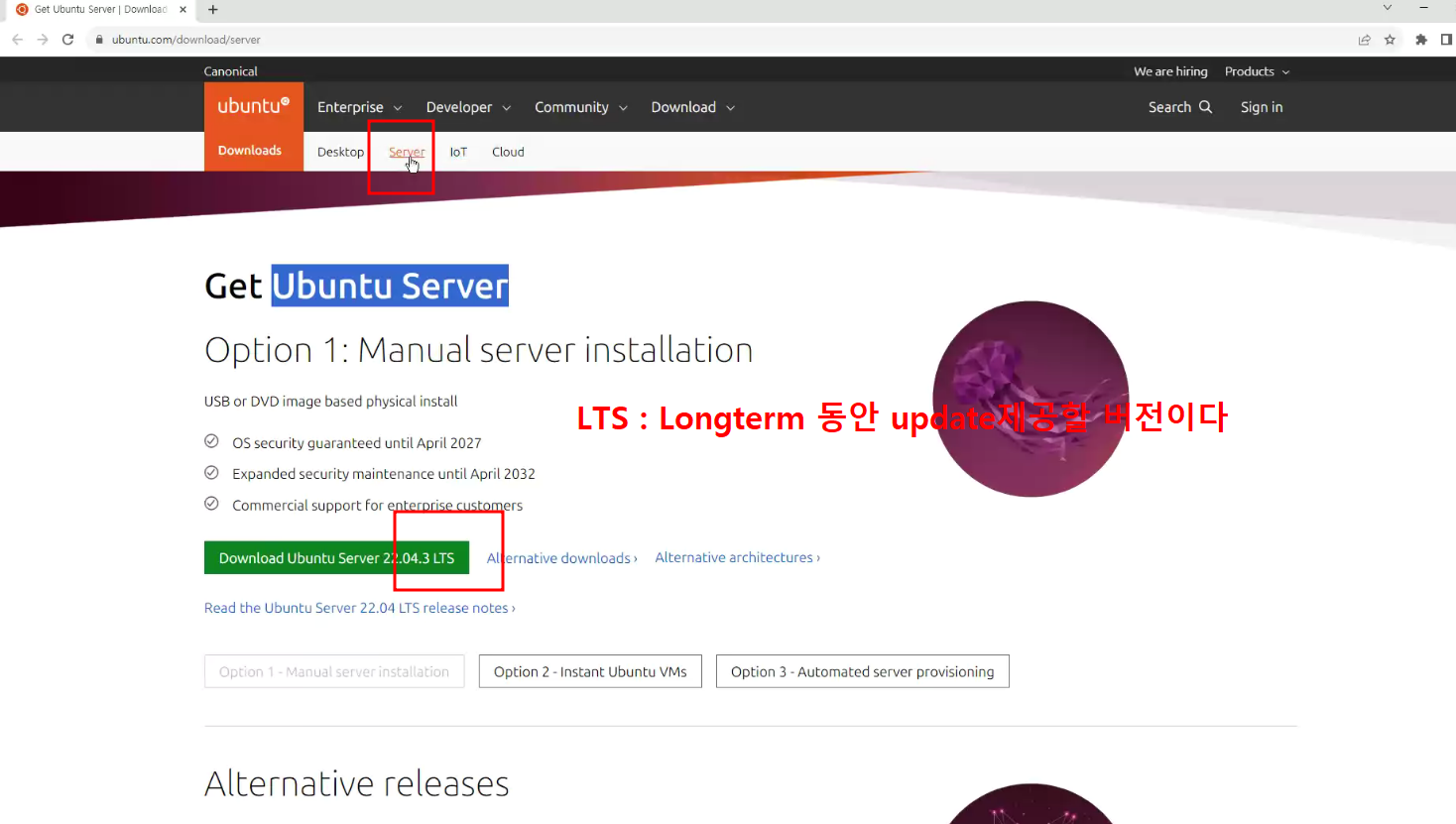
Task: Click the Canonical link
Action: (231, 71)
